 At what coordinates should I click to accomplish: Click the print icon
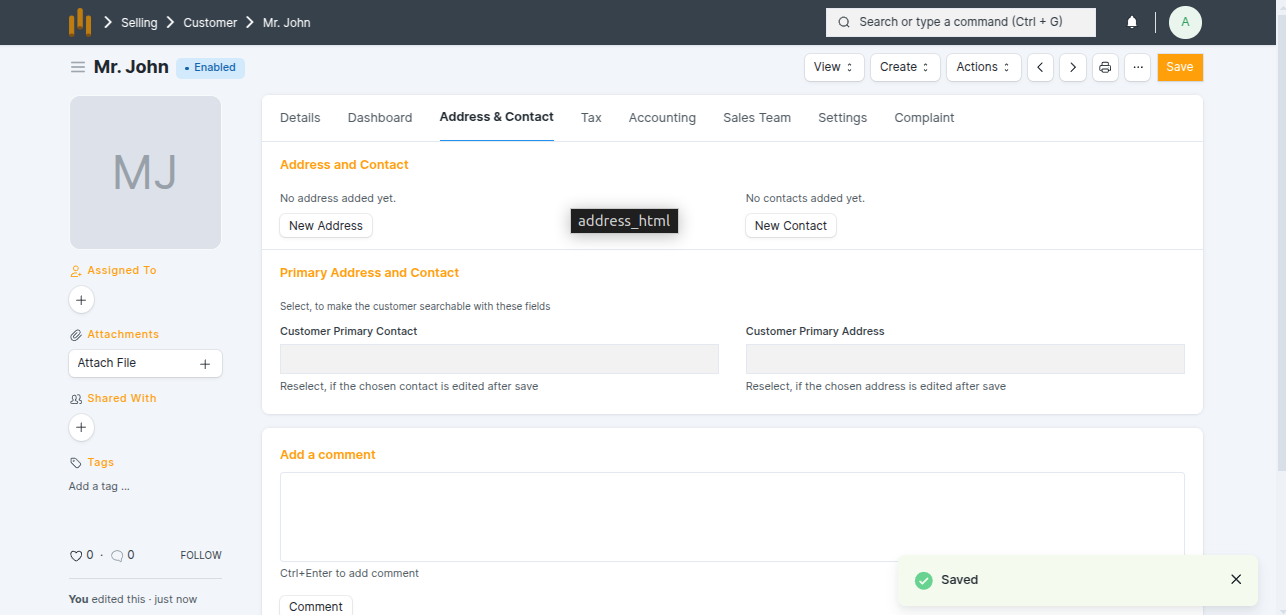click(1105, 67)
